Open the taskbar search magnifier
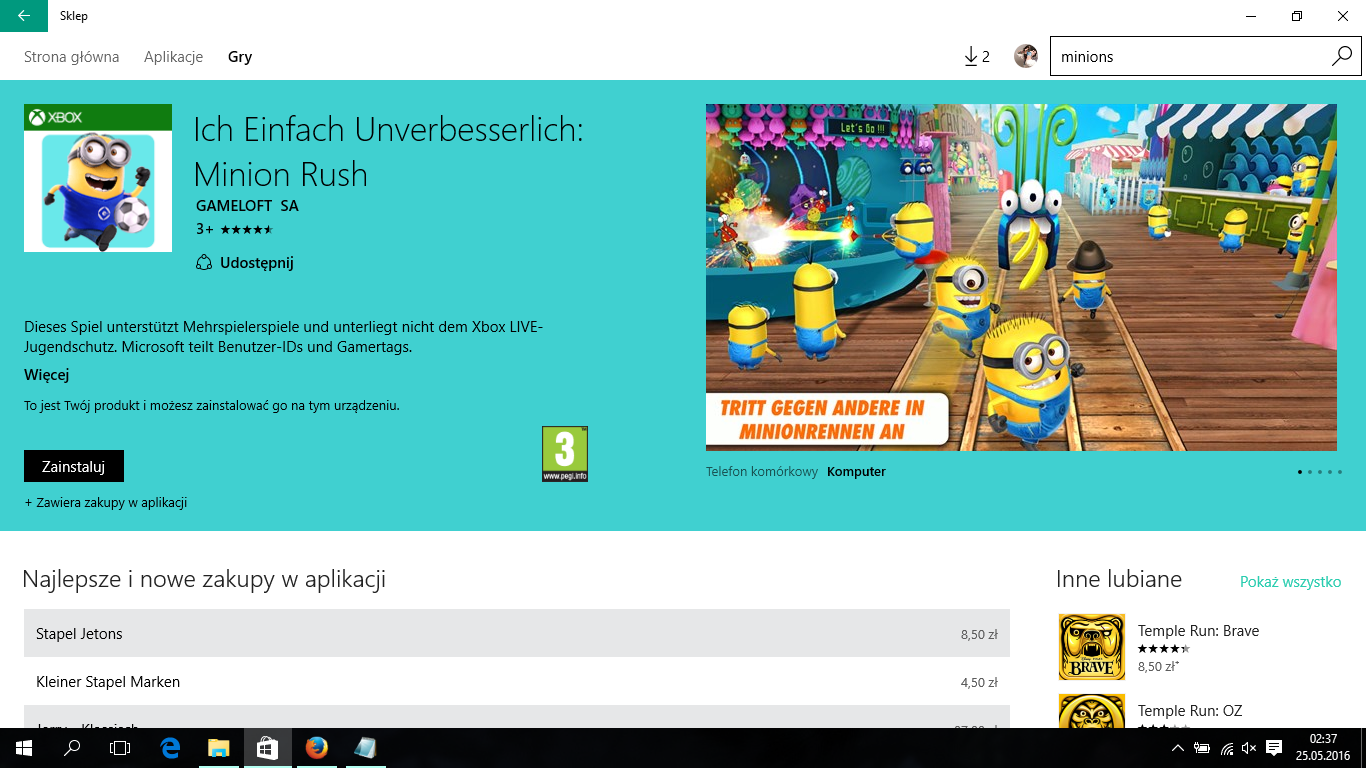 pyautogui.click(x=72, y=748)
